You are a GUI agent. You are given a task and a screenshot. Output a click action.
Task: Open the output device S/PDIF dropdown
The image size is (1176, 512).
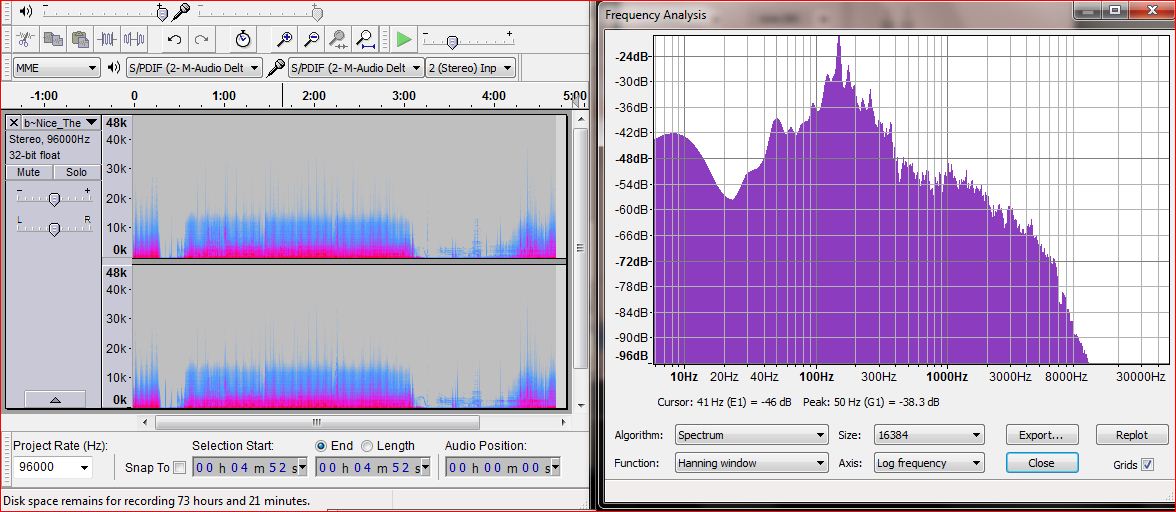point(194,67)
